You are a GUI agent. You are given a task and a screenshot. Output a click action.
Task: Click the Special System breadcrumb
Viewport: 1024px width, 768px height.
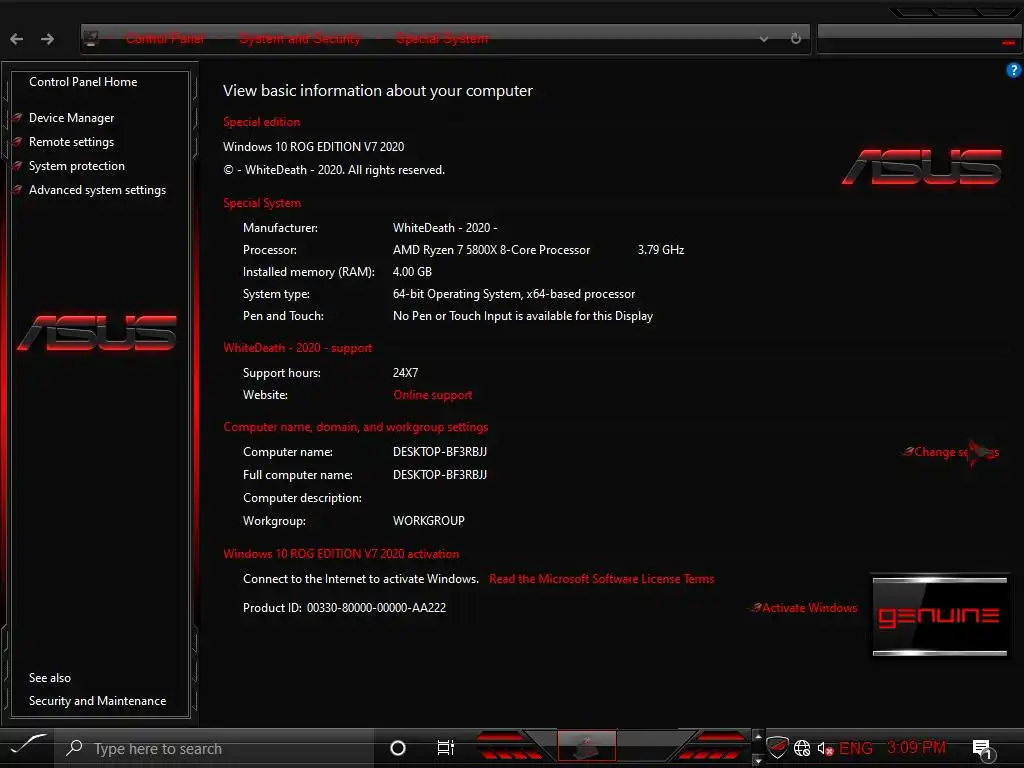coord(442,39)
